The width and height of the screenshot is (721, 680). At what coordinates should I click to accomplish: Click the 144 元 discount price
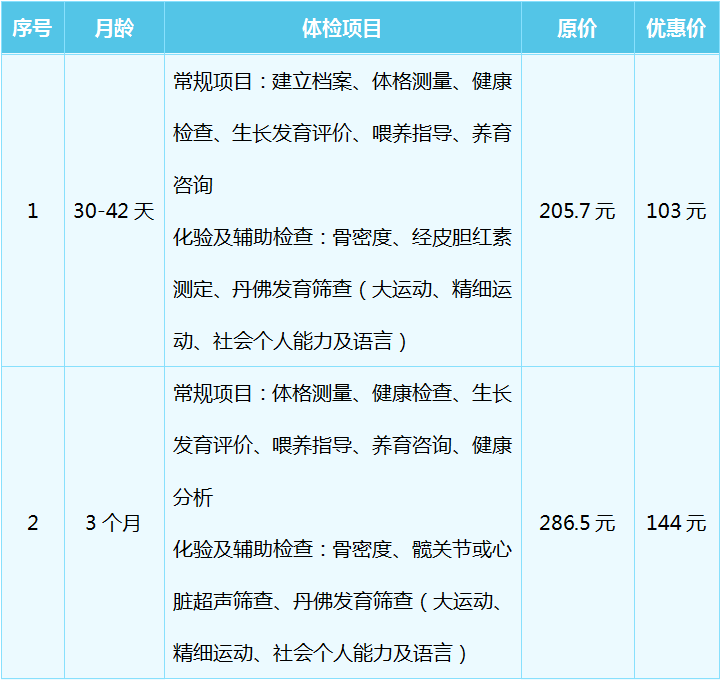click(676, 523)
